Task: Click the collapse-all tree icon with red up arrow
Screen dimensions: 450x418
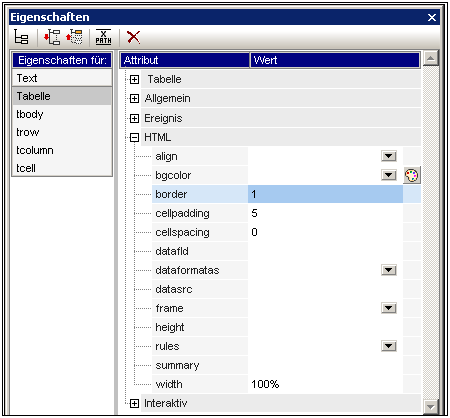Action: tap(74, 37)
